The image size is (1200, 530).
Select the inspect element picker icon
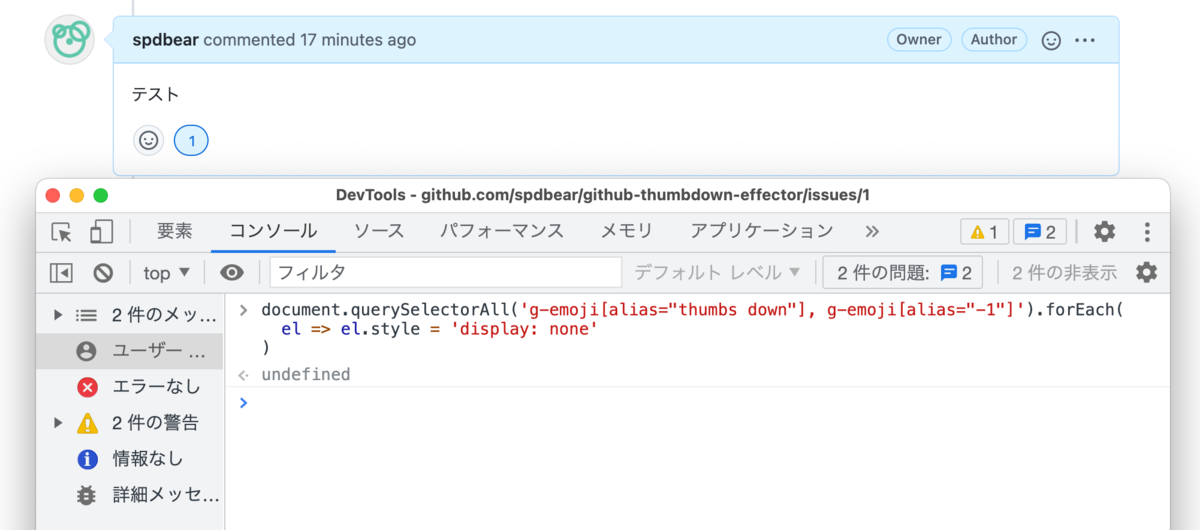[62, 232]
